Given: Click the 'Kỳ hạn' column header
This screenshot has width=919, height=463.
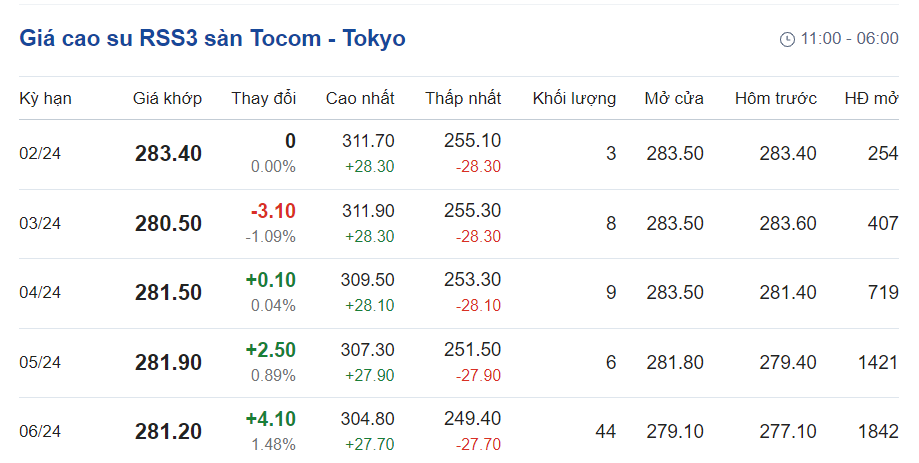Looking at the screenshot, I should pos(45,98).
